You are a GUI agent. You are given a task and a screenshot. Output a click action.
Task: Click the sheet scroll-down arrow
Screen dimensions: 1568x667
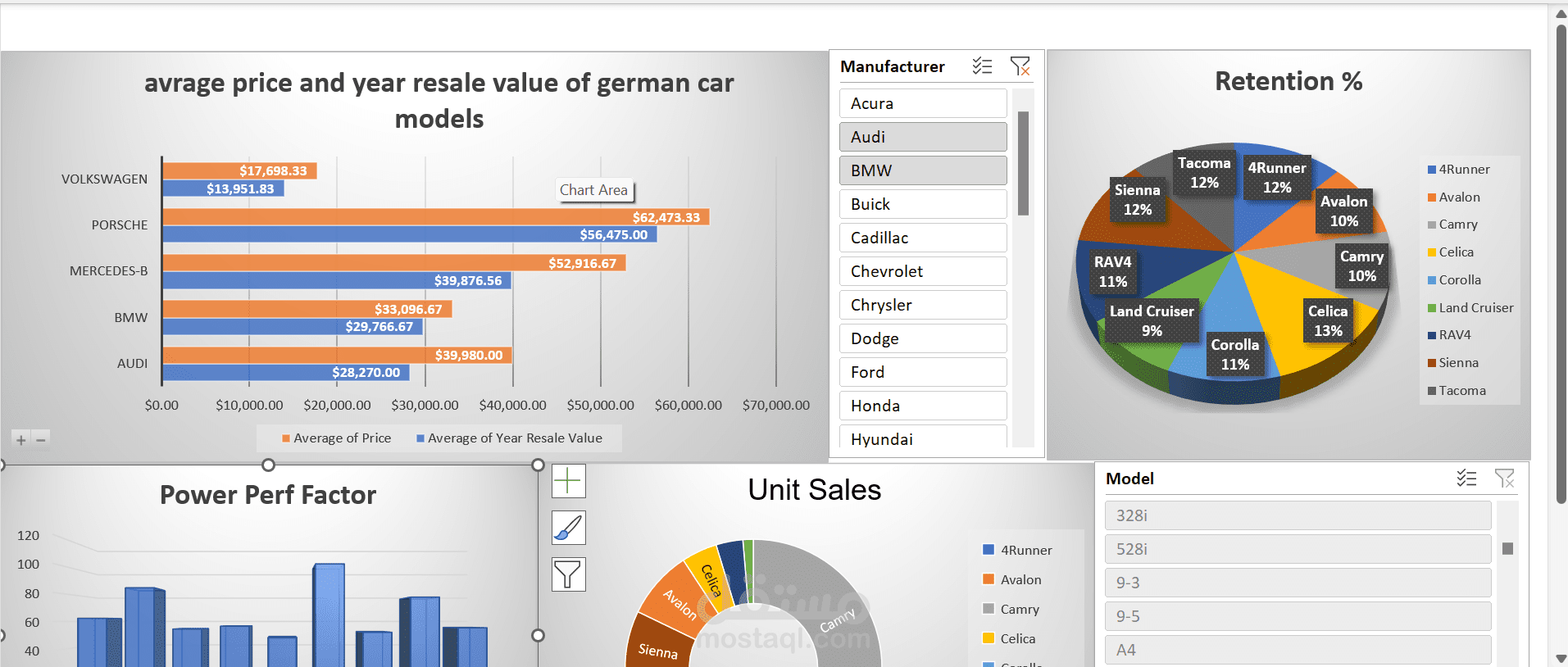[x=1561, y=659]
